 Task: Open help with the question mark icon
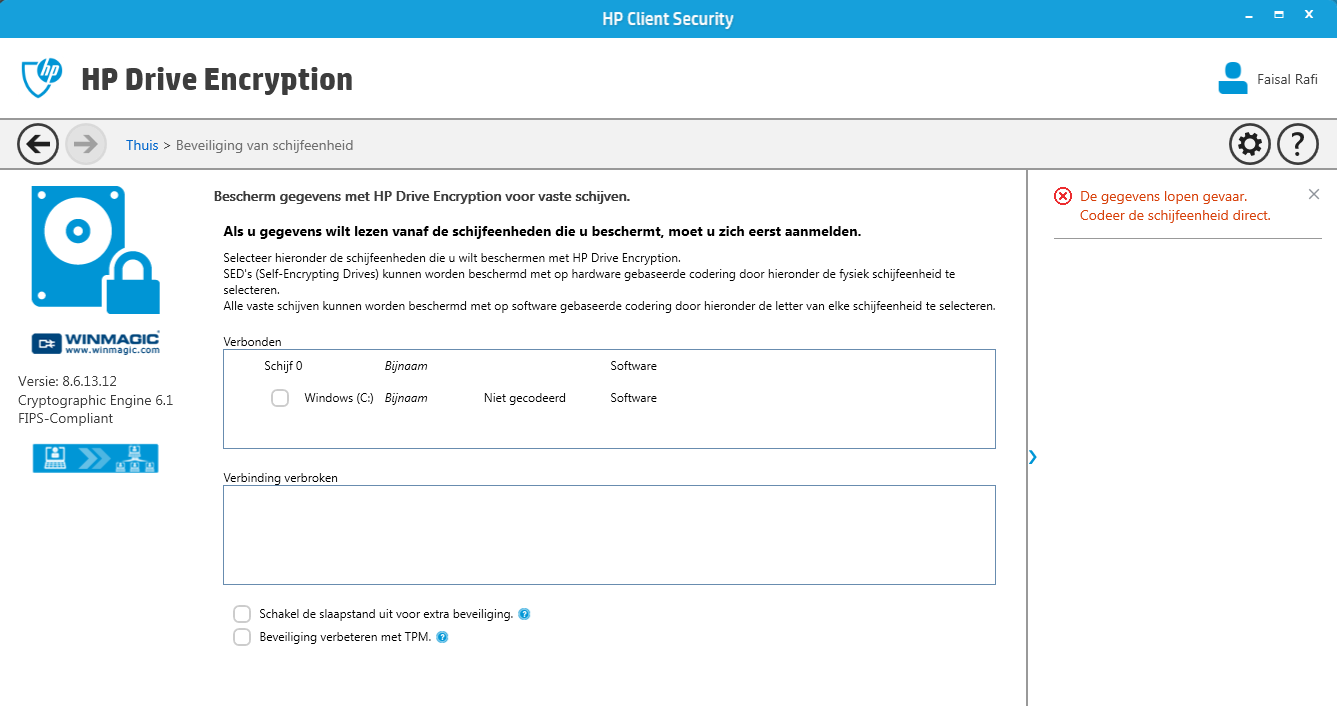[1298, 145]
